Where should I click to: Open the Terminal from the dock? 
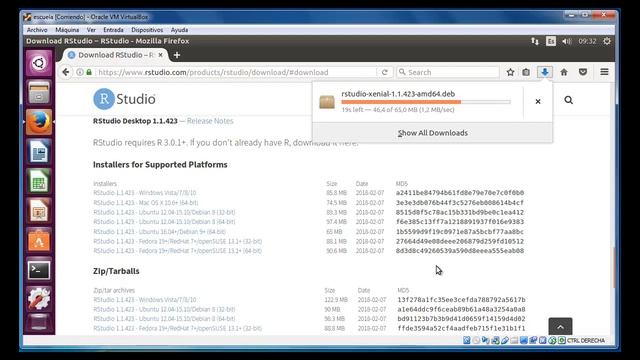pyautogui.click(x=39, y=270)
